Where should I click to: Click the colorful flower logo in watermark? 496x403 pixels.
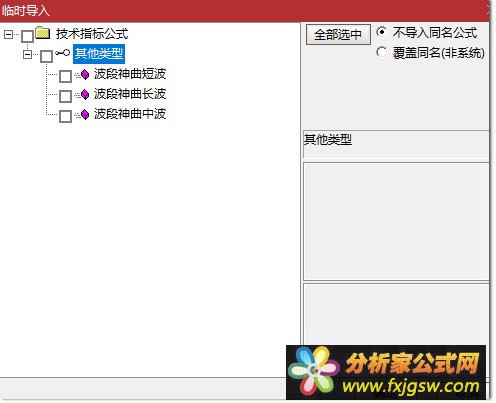pyautogui.click(x=313, y=371)
